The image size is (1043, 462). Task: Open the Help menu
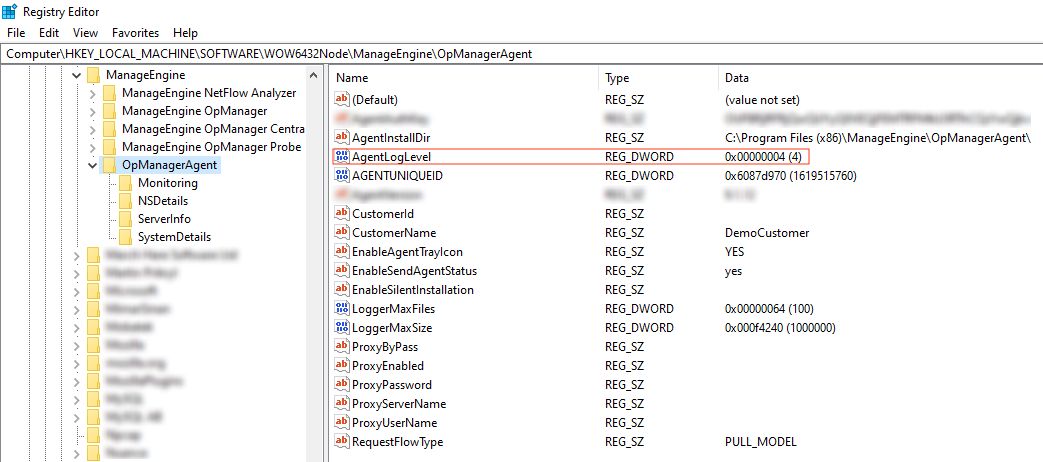[x=185, y=33]
